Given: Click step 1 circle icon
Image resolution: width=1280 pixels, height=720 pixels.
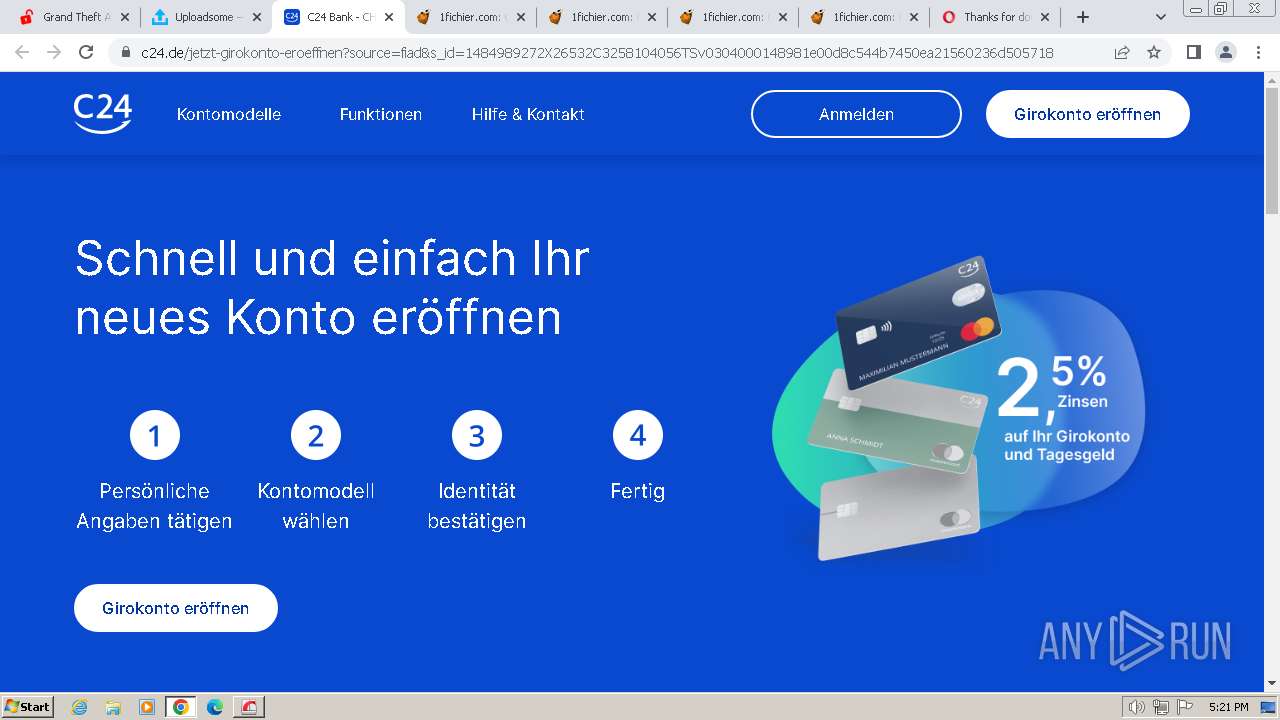Looking at the screenshot, I should pos(155,436).
